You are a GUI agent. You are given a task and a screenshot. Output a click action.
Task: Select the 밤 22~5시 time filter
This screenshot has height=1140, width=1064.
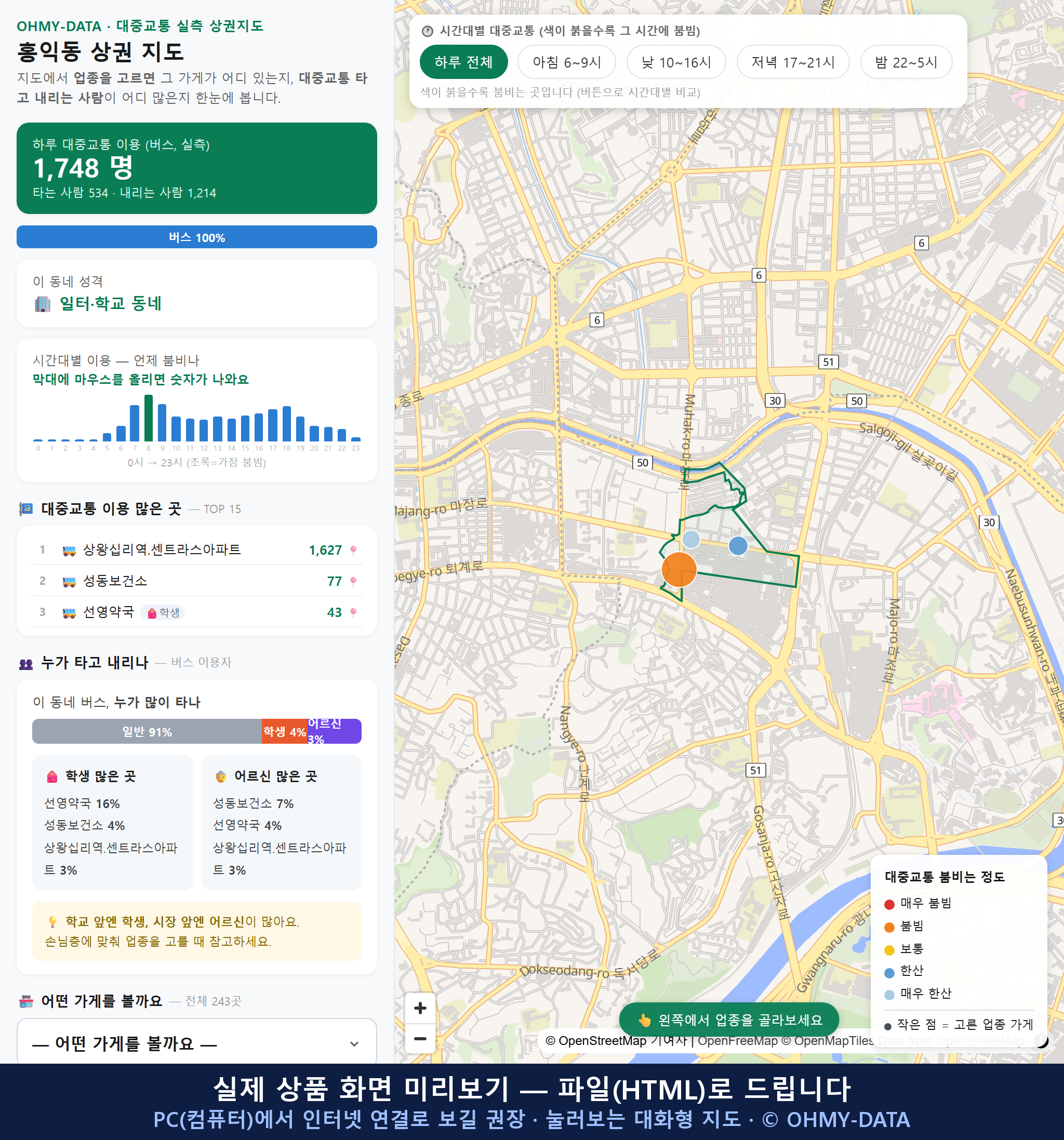[906, 62]
